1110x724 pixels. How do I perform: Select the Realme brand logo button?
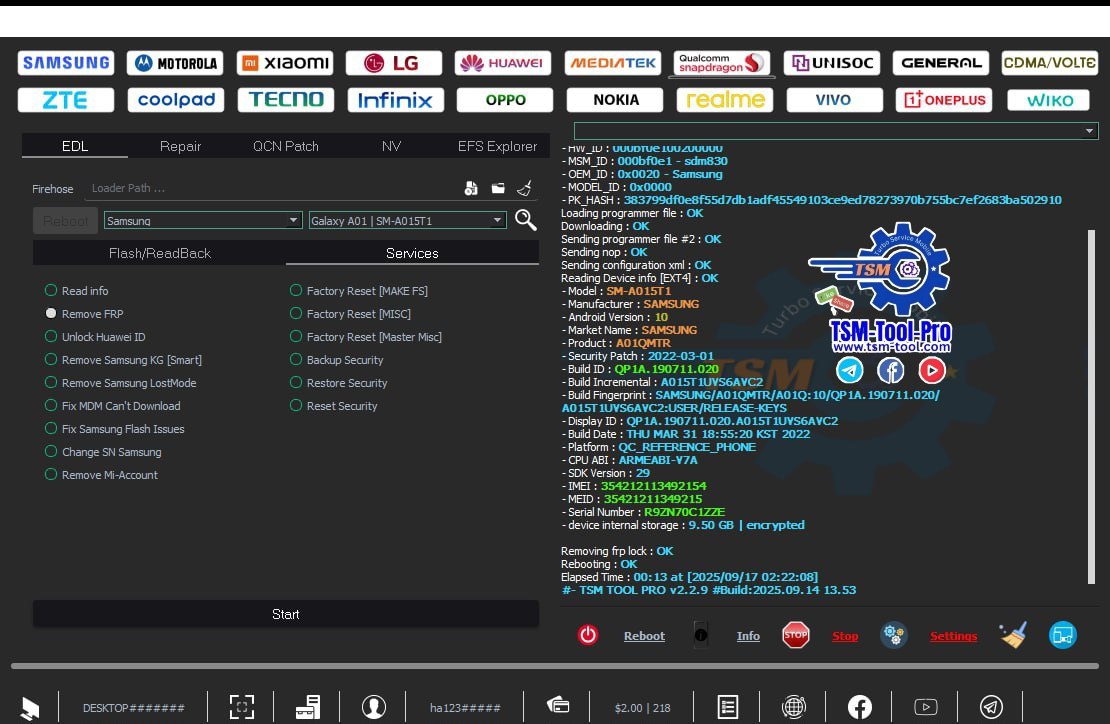pyautogui.click(x=725, y=100)
